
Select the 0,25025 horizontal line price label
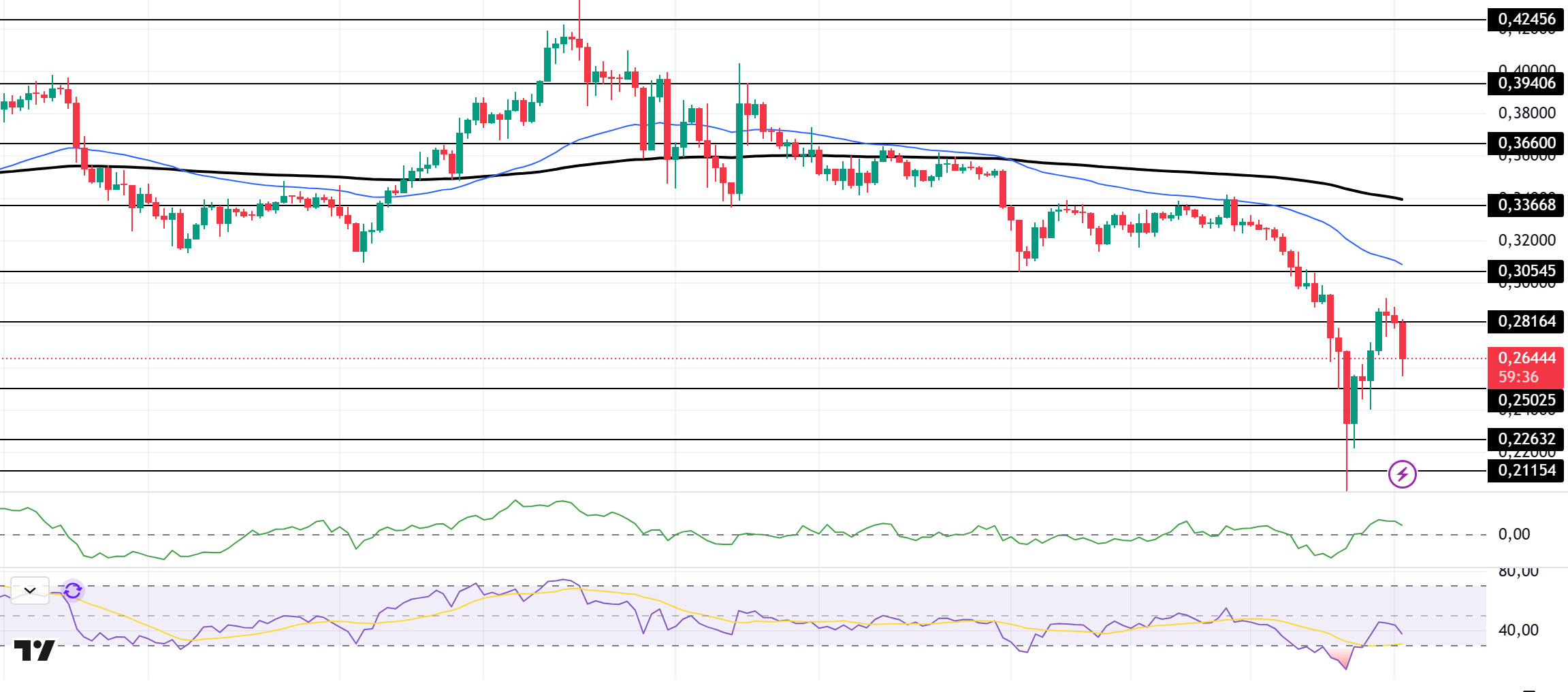pos(1526,400)
